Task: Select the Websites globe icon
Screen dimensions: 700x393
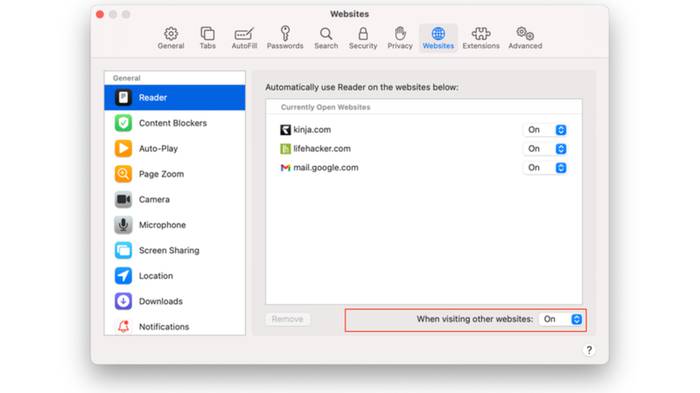Action: tap(438, 33)
